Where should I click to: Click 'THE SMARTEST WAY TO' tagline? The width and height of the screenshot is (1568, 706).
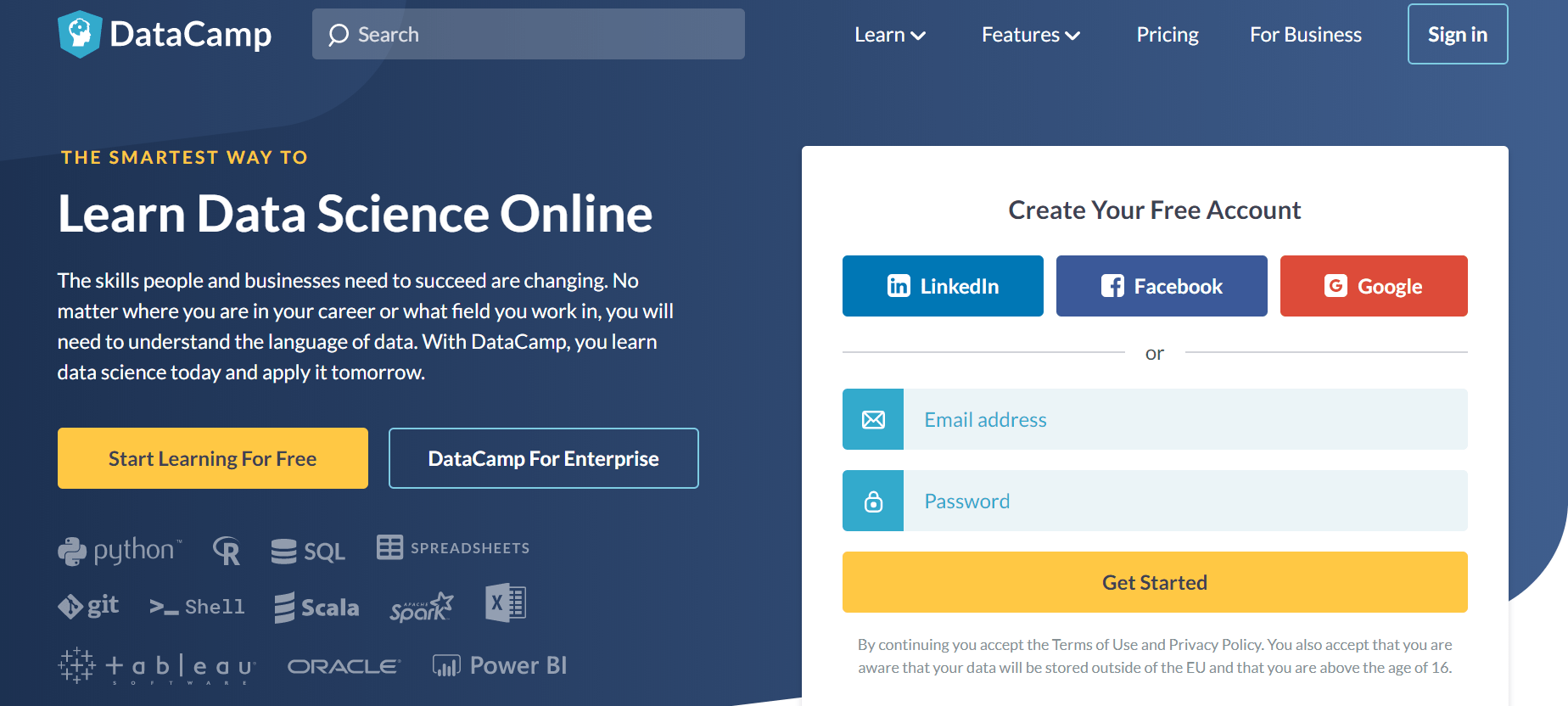pyautogui.click(x=184, y=157)
